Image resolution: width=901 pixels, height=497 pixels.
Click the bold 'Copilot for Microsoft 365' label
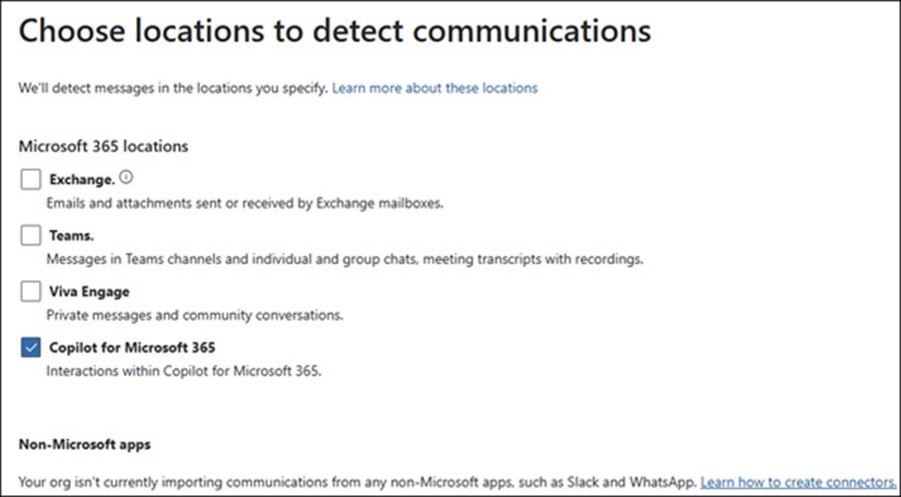(132, 348)
